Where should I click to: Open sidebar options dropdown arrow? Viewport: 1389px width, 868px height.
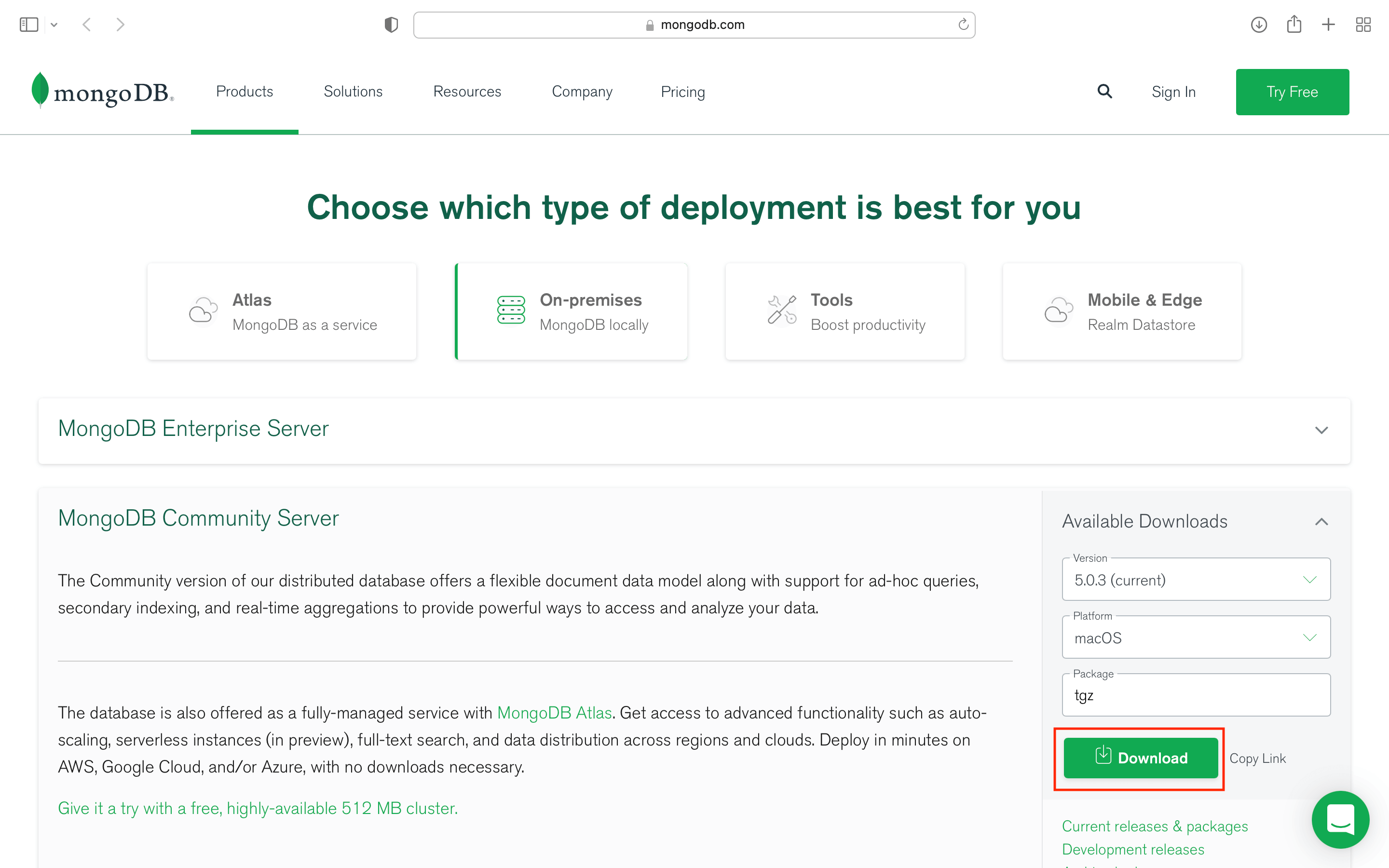coord(54,25)
